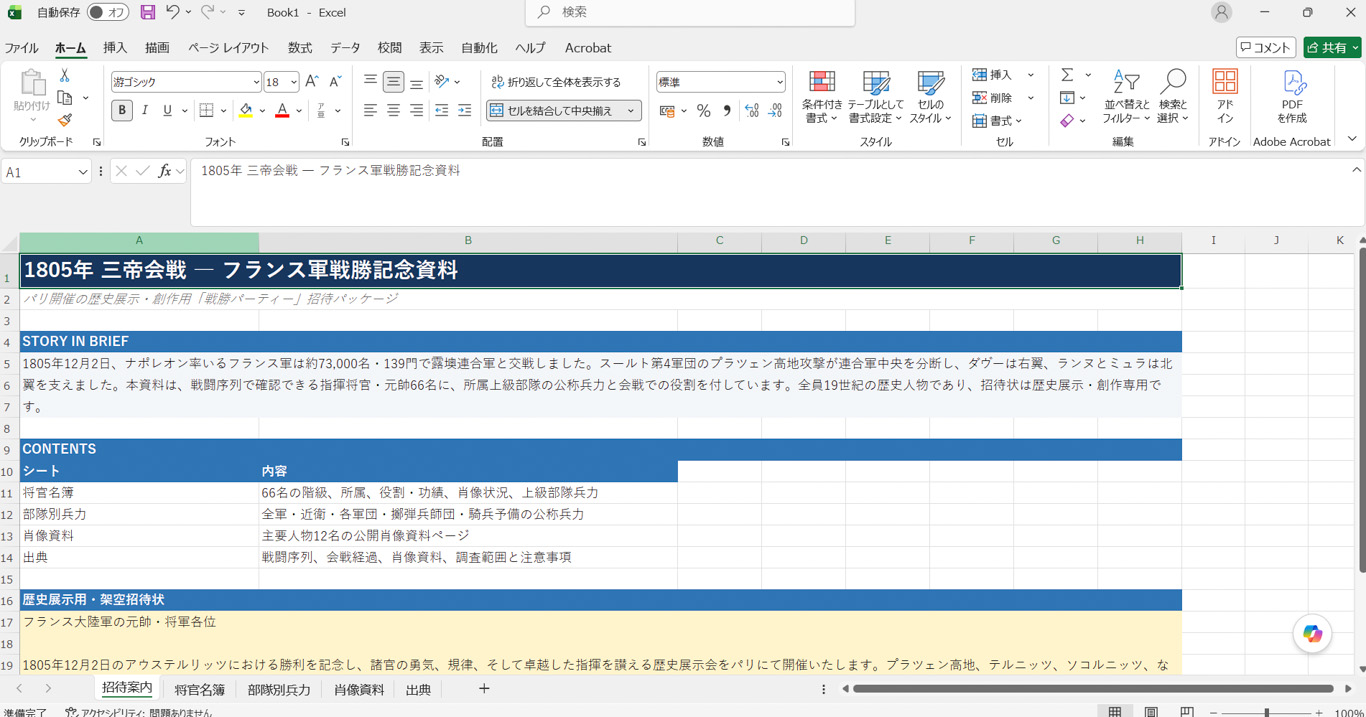Toggle wrap text (折り返して全体を表示する)
Image resolution: width=1366 pixels, height=717 pixels.
(x=556, y=82)
